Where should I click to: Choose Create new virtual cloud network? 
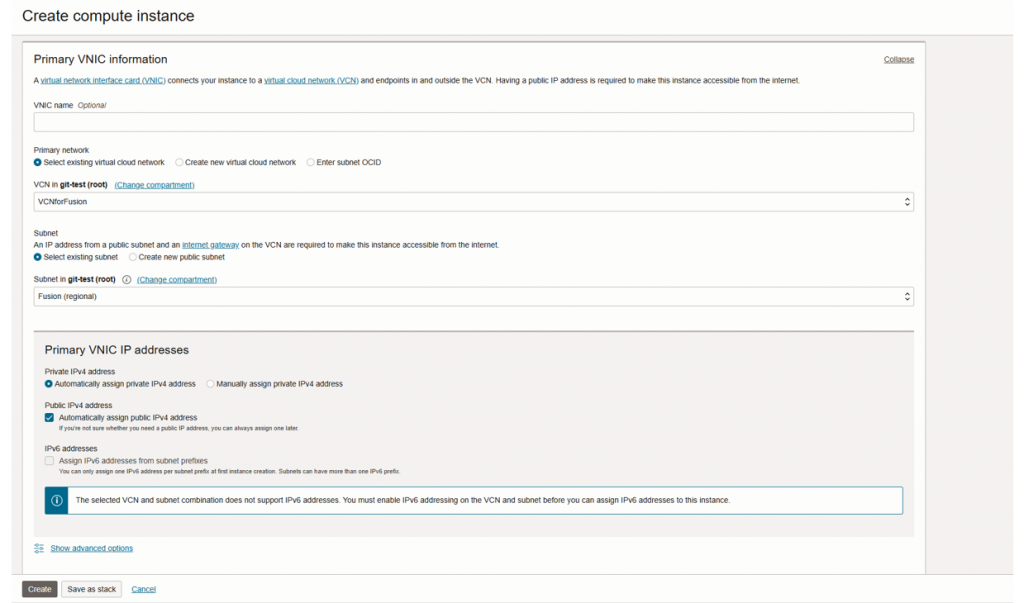pos(180,162)
